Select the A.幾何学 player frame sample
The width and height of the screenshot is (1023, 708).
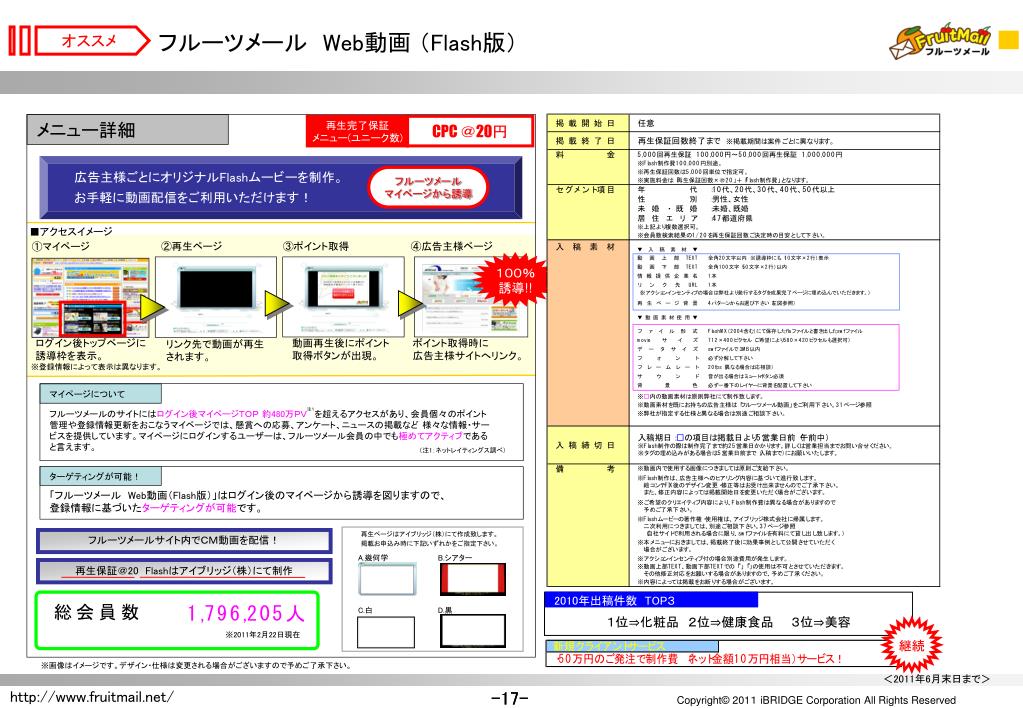386,579
